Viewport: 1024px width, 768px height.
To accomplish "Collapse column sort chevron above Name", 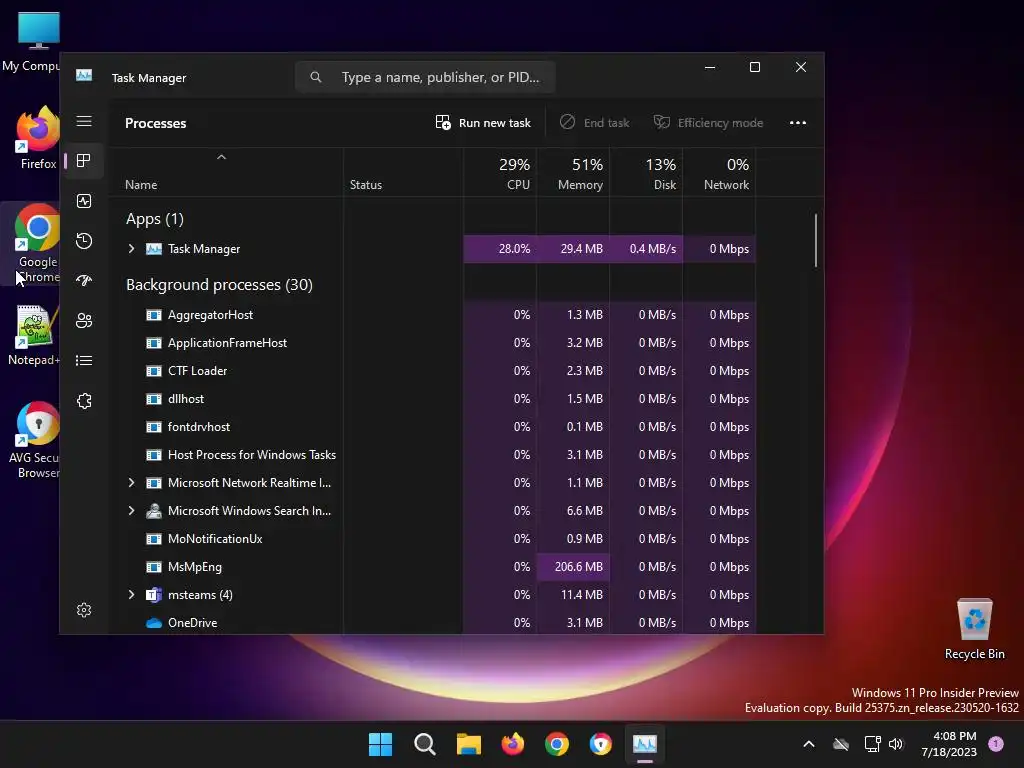I will 221,157.
